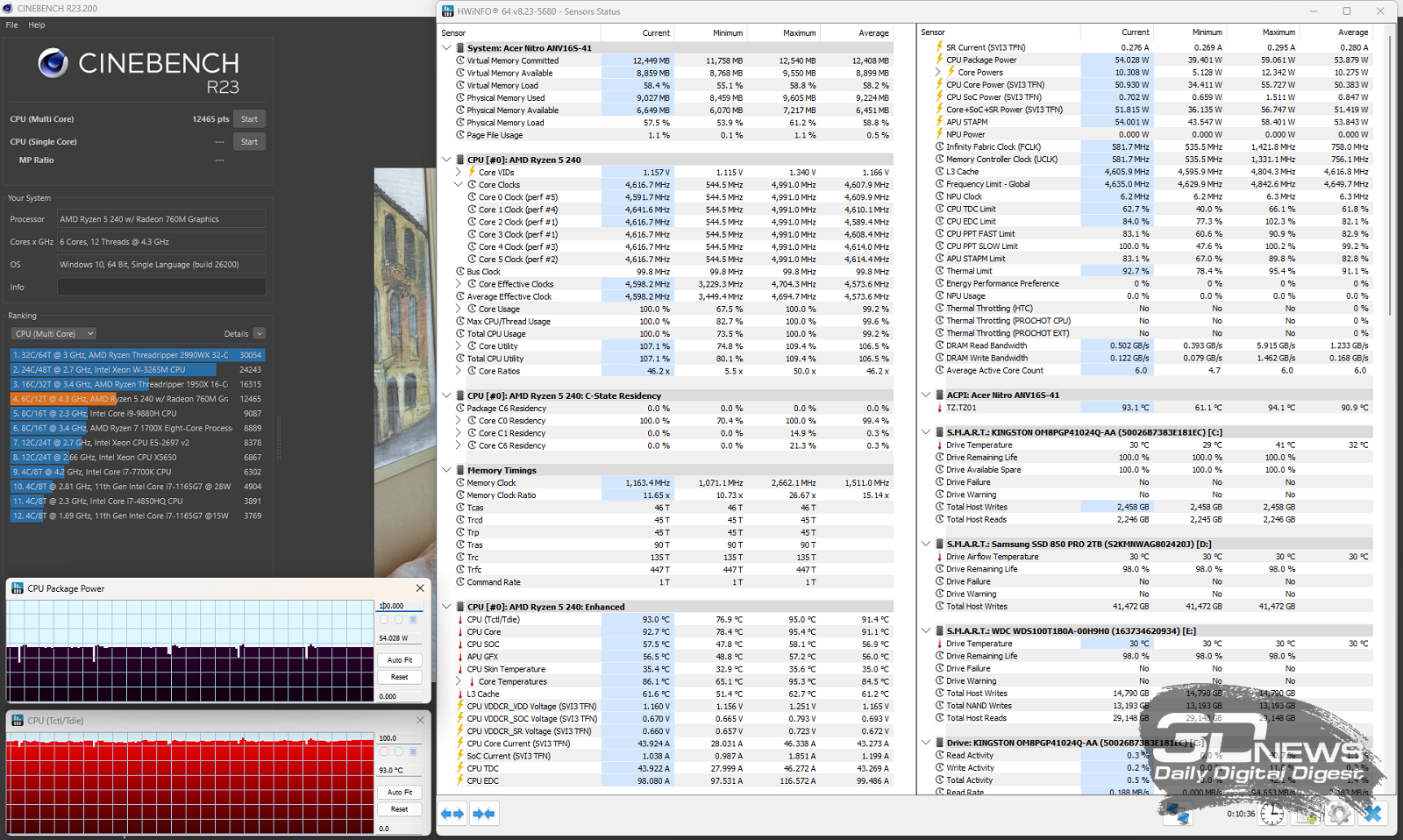Open HWiNFO sensor settings gear icon

pos(1339,814)
